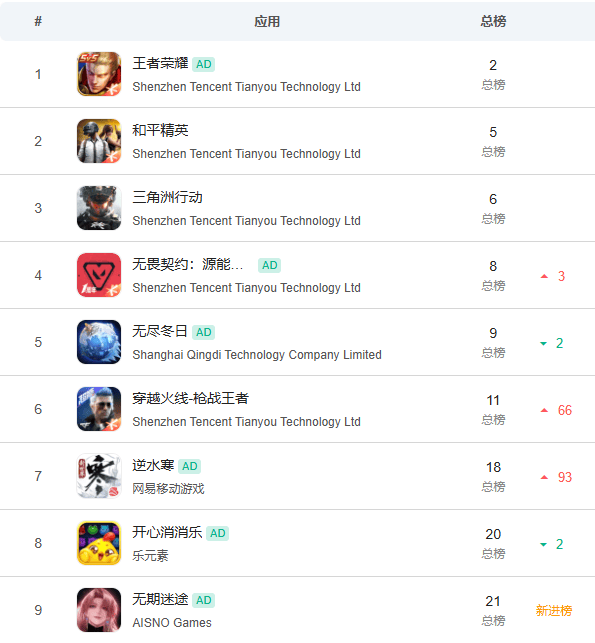
Task: Click the 新进榜 label on row nine
Action: 554,611
